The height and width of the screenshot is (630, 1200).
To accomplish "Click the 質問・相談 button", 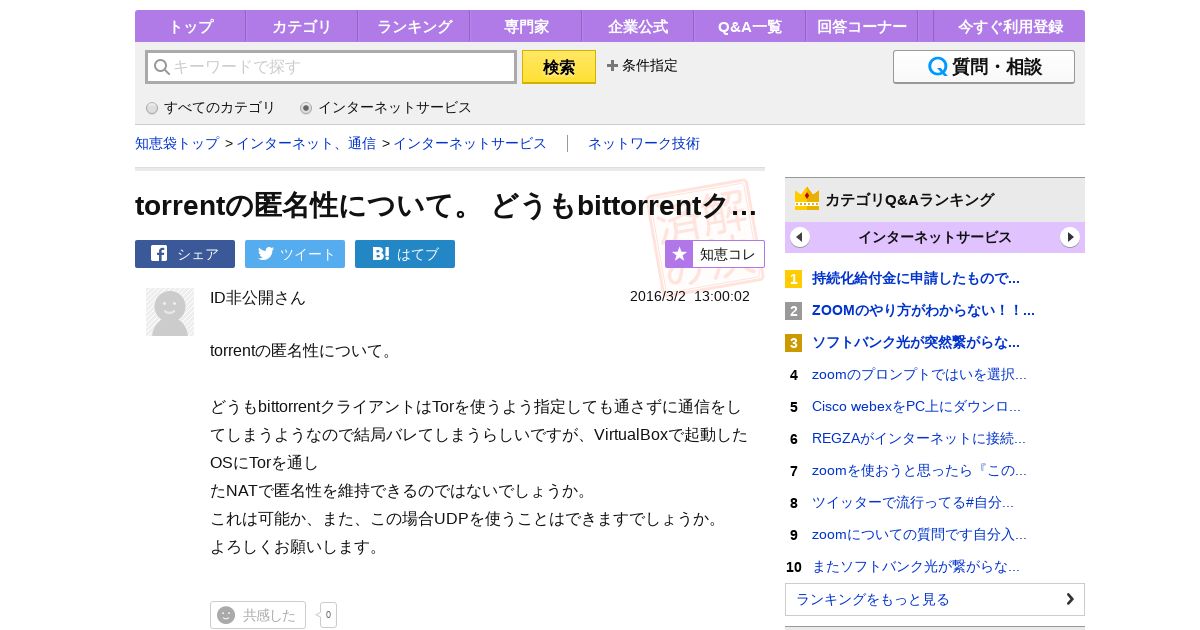I will click(x=984, y=67).
